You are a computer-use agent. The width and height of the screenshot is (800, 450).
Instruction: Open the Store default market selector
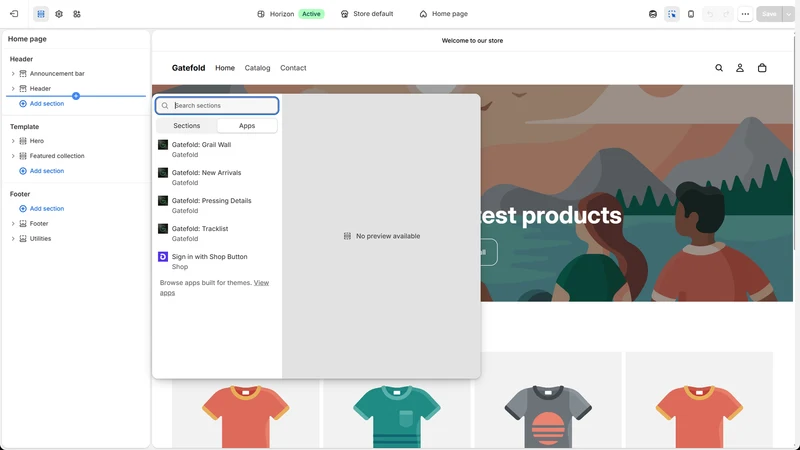click(x=367, y=14)
